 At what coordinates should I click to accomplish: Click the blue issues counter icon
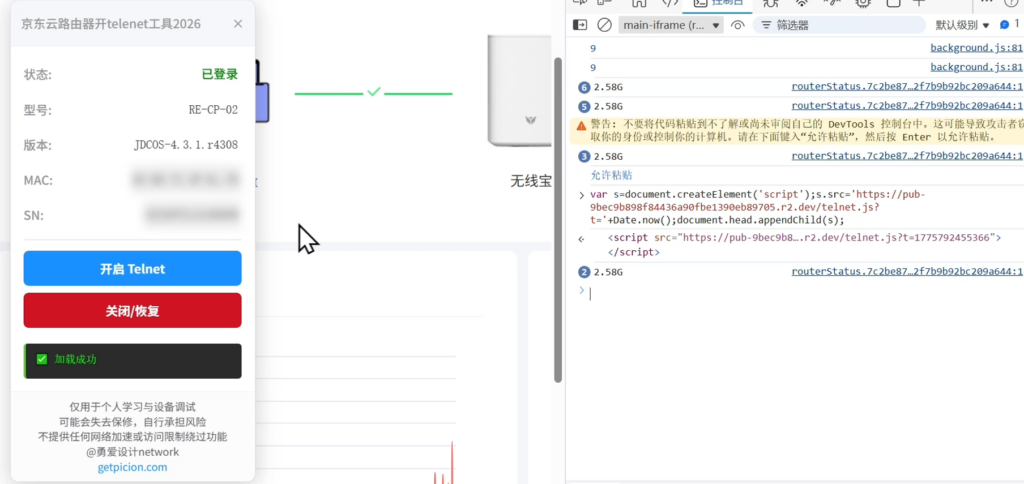pos(1005,24)
